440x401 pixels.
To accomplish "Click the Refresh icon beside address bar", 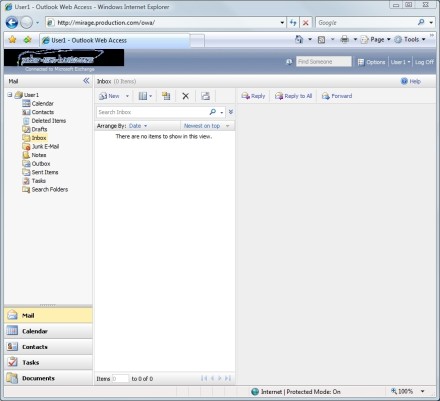I will click(x=293, y=23).
